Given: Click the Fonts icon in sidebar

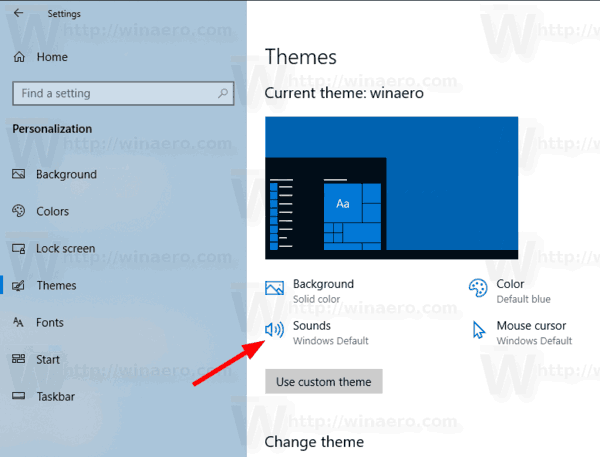Looking at the screenshot, I should coord(18,322).
